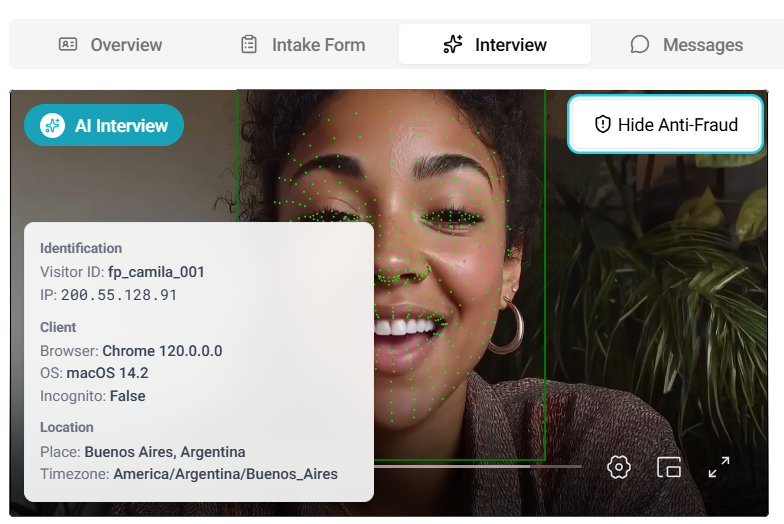Expand the video to fullscreen

pyautogui.click(x=719, y=467)
